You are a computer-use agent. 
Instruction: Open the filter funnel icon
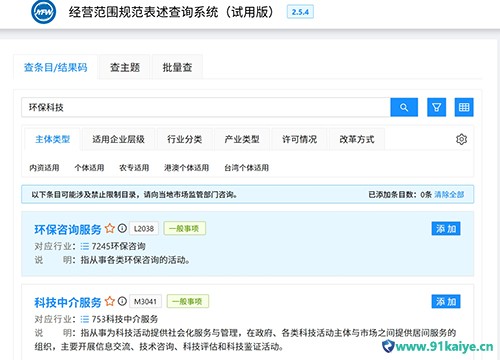point(437,107)
